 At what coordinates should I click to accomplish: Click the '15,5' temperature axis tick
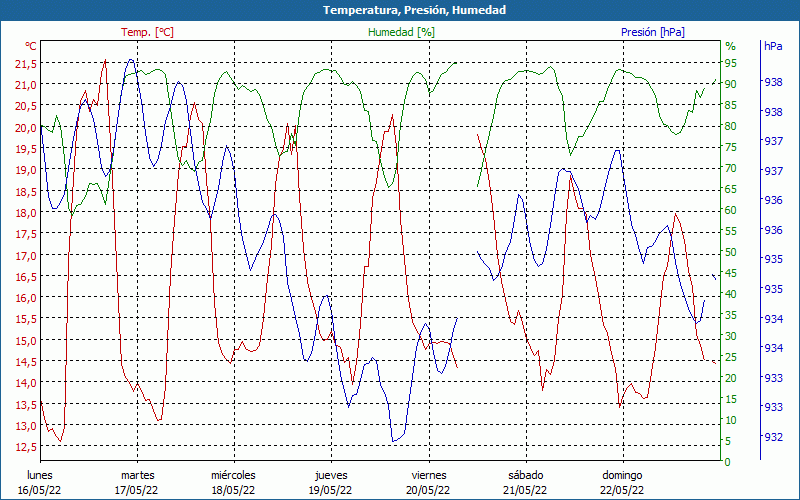pyautogui.click(x=27, y=319)
